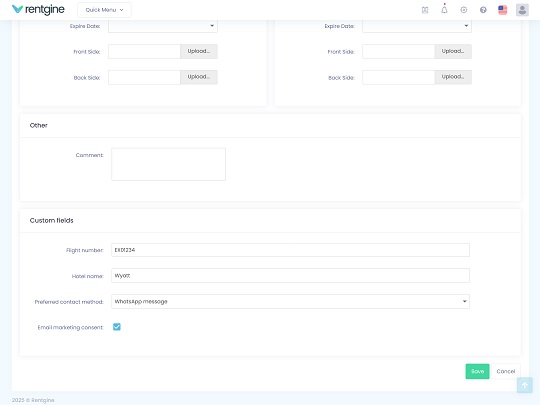This screenshot has width=540, height=405.
Task: Click into the Comment text area
Action: click(x=168, y=164)
